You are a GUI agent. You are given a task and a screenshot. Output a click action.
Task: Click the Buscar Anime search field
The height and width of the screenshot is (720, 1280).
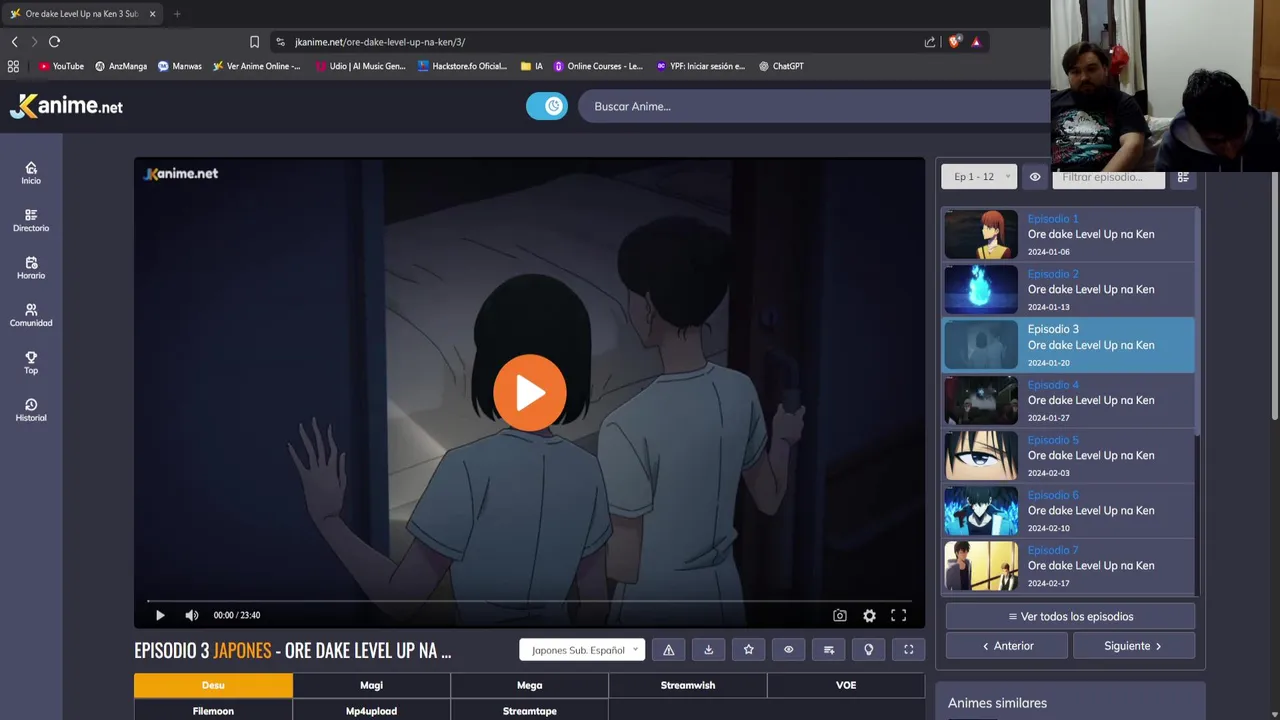814,106
